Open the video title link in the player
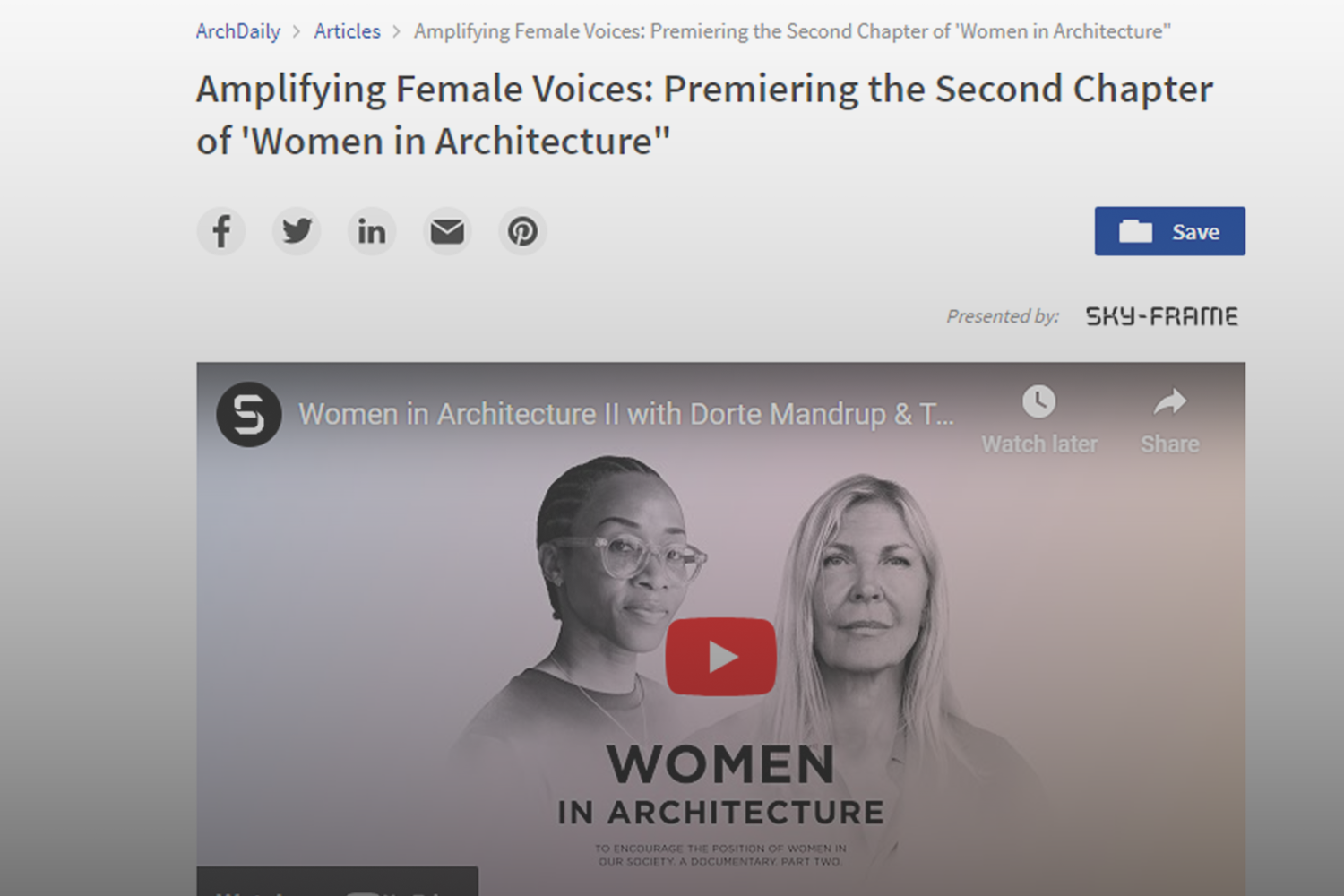Screen dimensions: 1344x896 tap(625, 415)
